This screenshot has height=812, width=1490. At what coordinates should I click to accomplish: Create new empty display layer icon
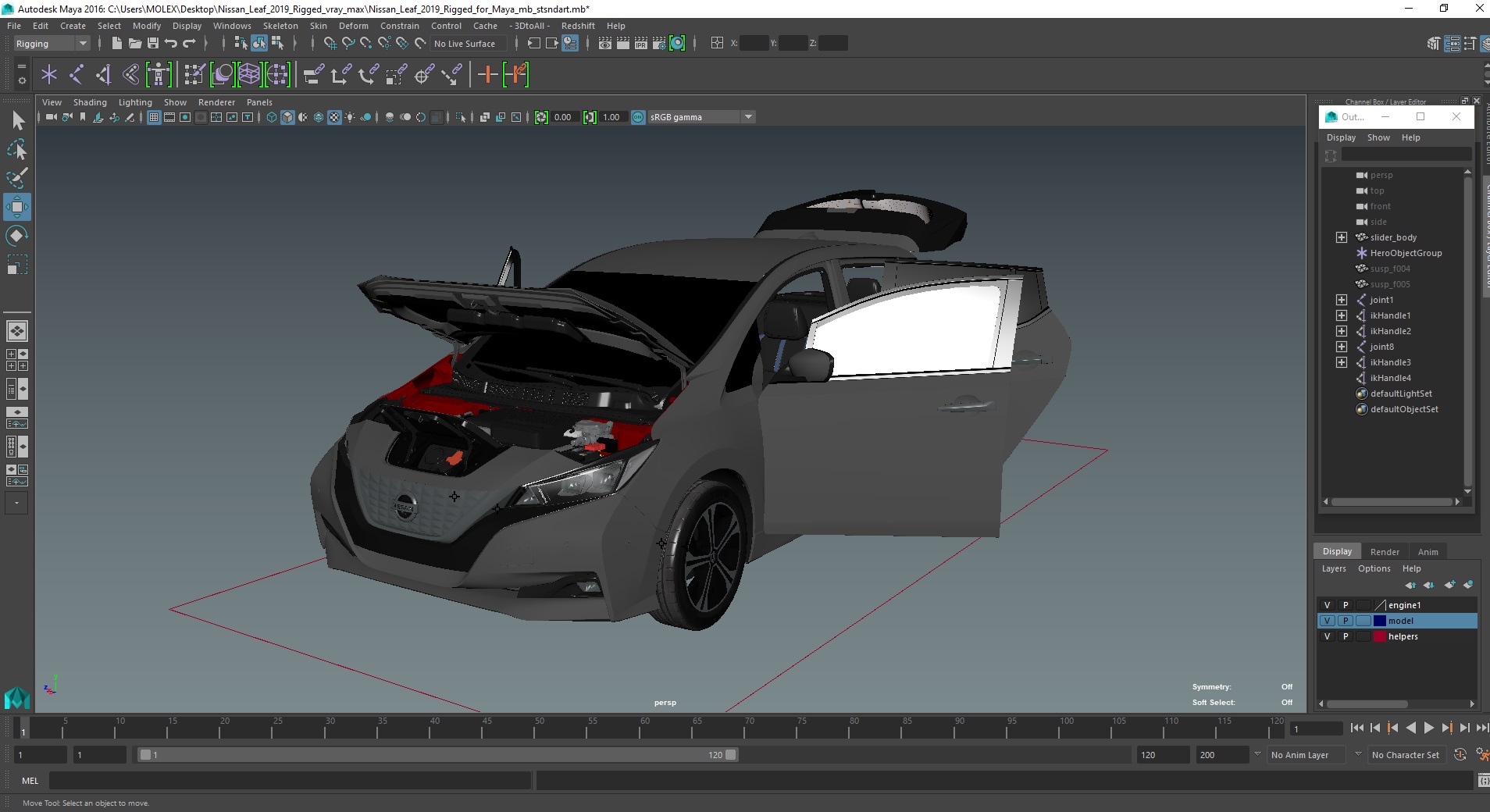point(1450,585)
